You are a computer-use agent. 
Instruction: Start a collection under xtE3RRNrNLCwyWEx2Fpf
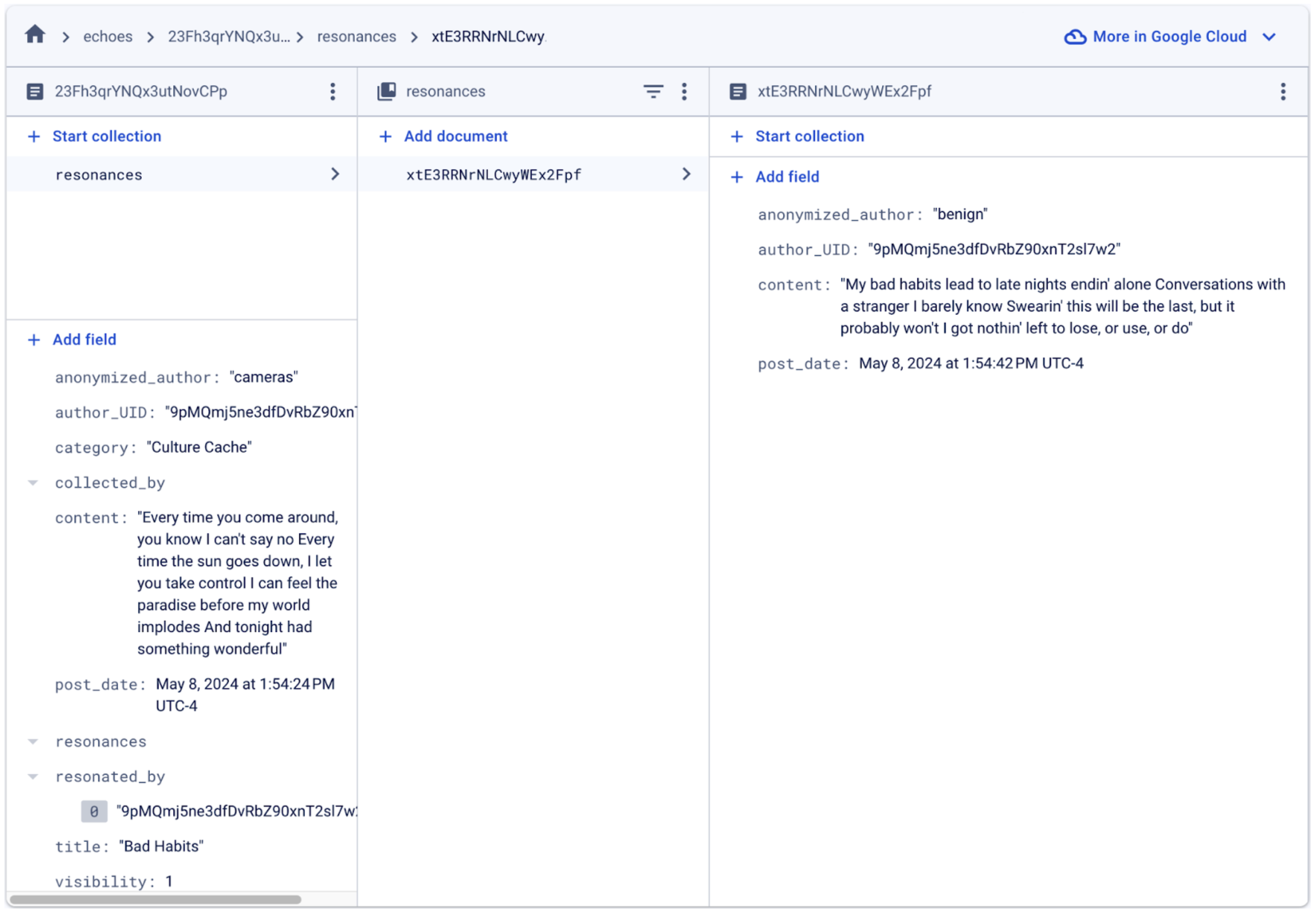798,136
